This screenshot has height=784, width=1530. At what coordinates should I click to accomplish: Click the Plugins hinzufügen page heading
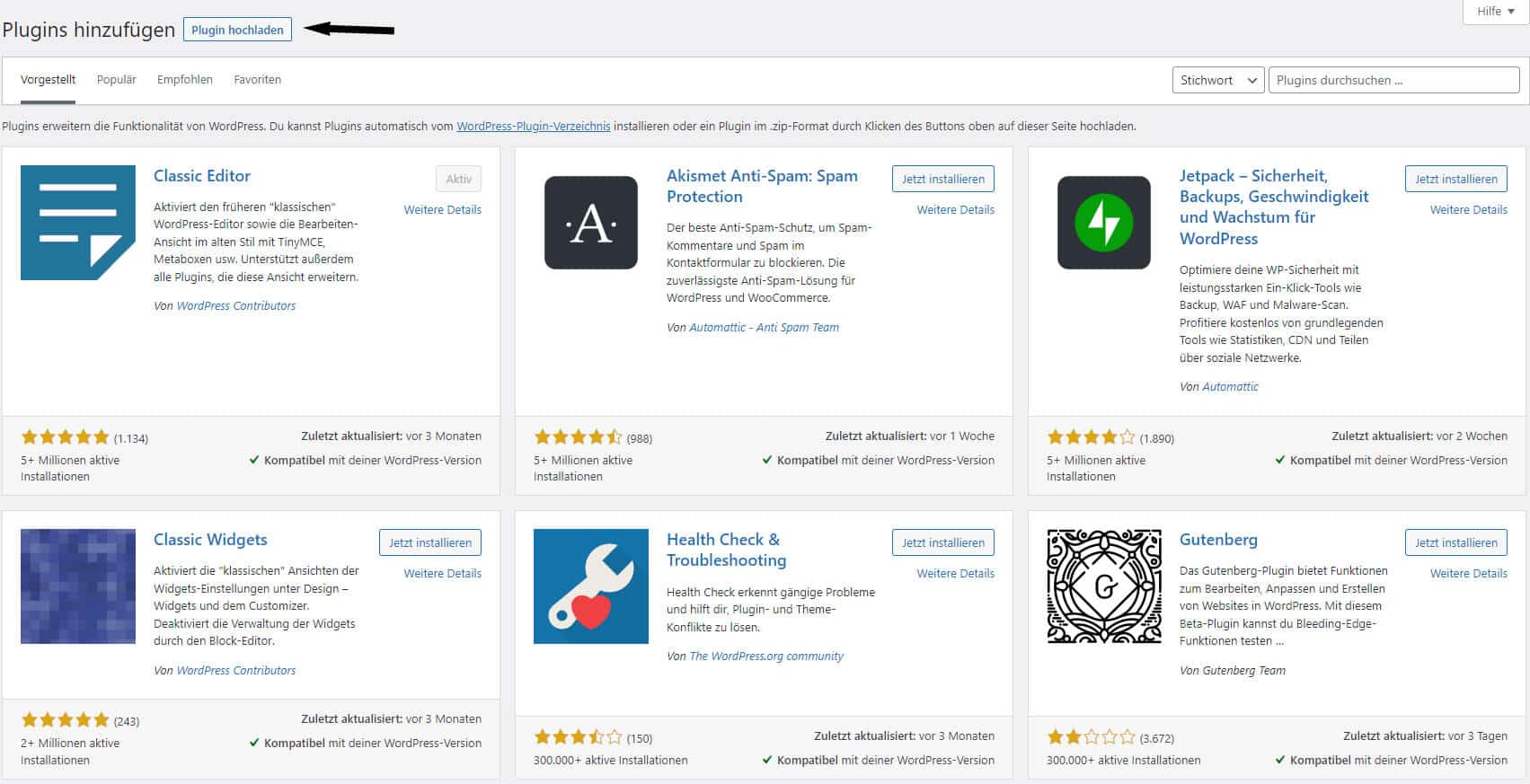(89, 30)
